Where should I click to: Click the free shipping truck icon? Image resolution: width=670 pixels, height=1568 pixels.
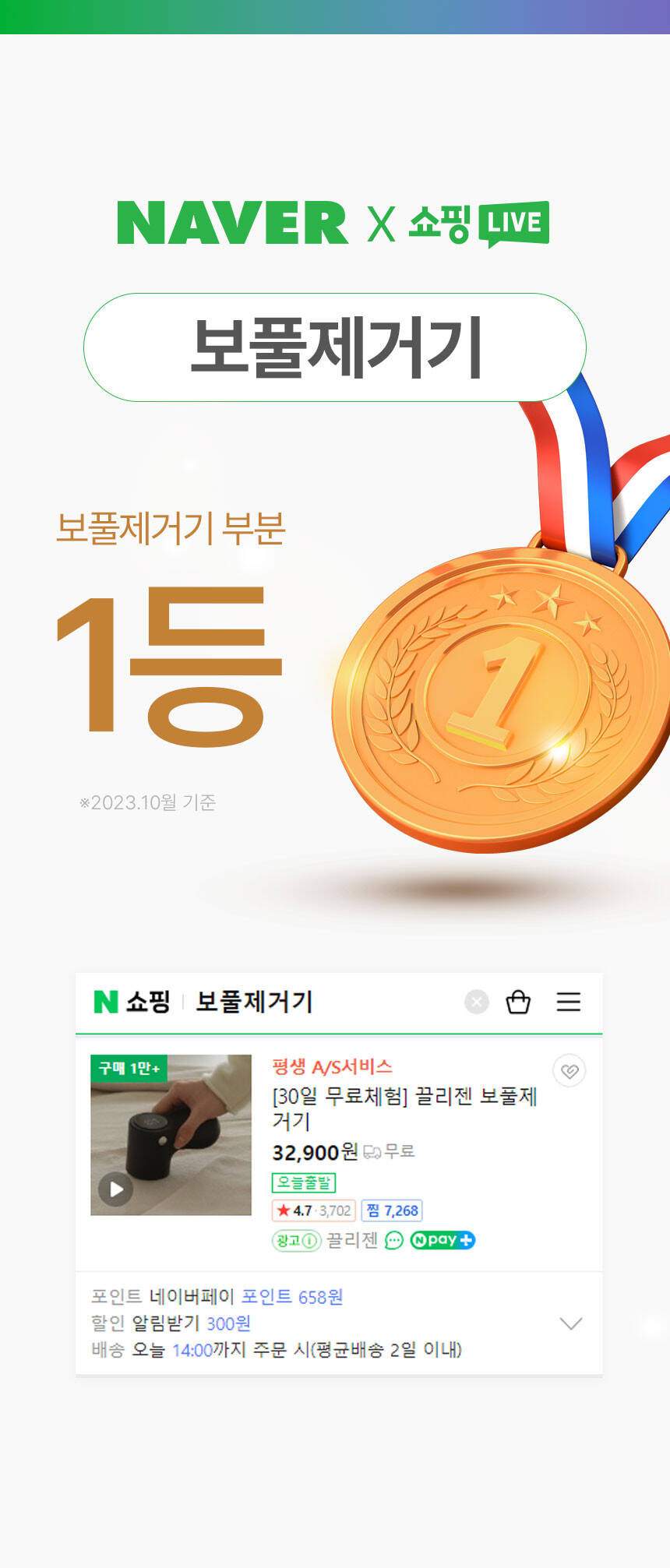[372, 1152]
